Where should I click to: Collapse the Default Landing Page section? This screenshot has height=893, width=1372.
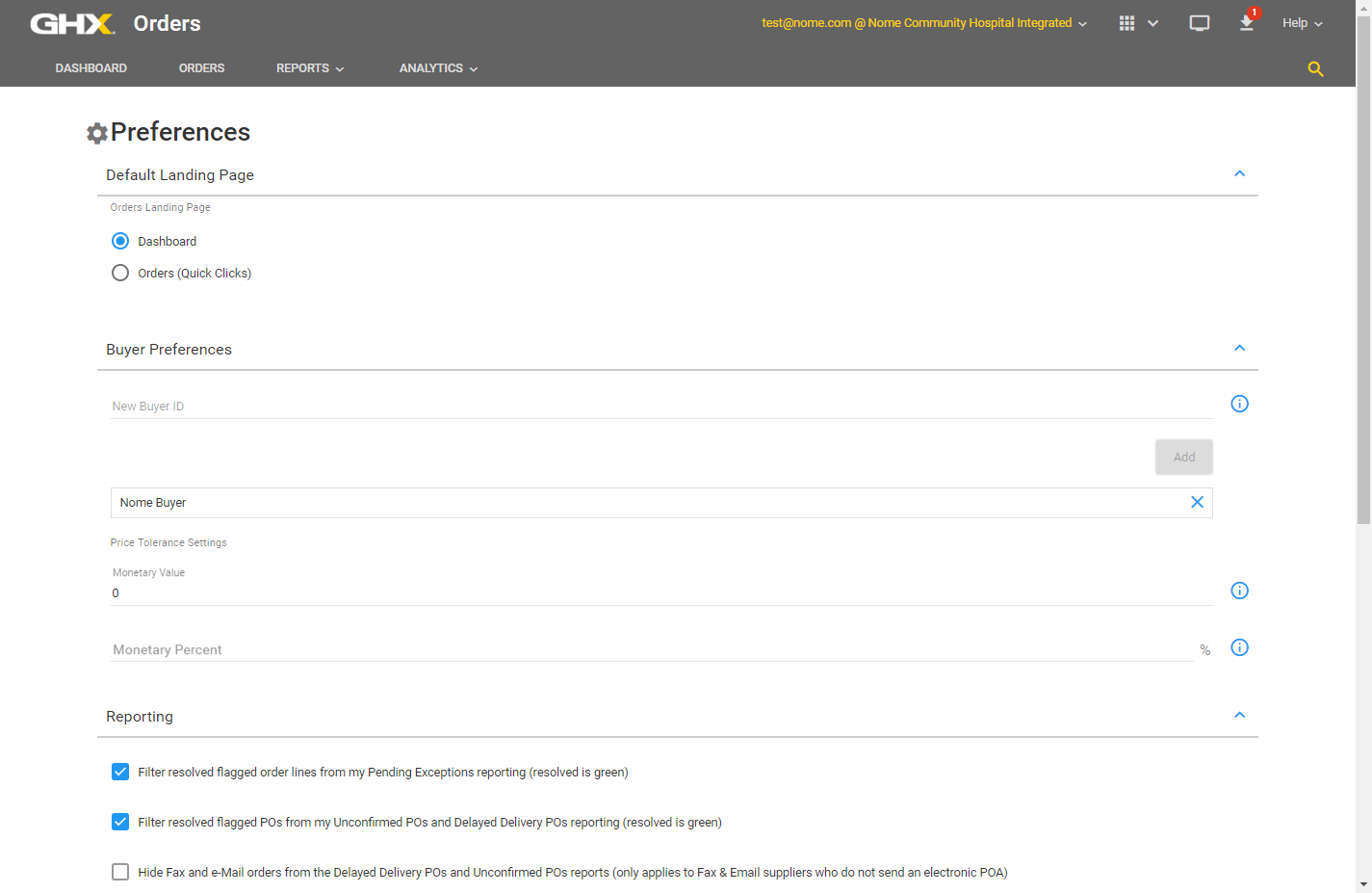point(1239,173)
